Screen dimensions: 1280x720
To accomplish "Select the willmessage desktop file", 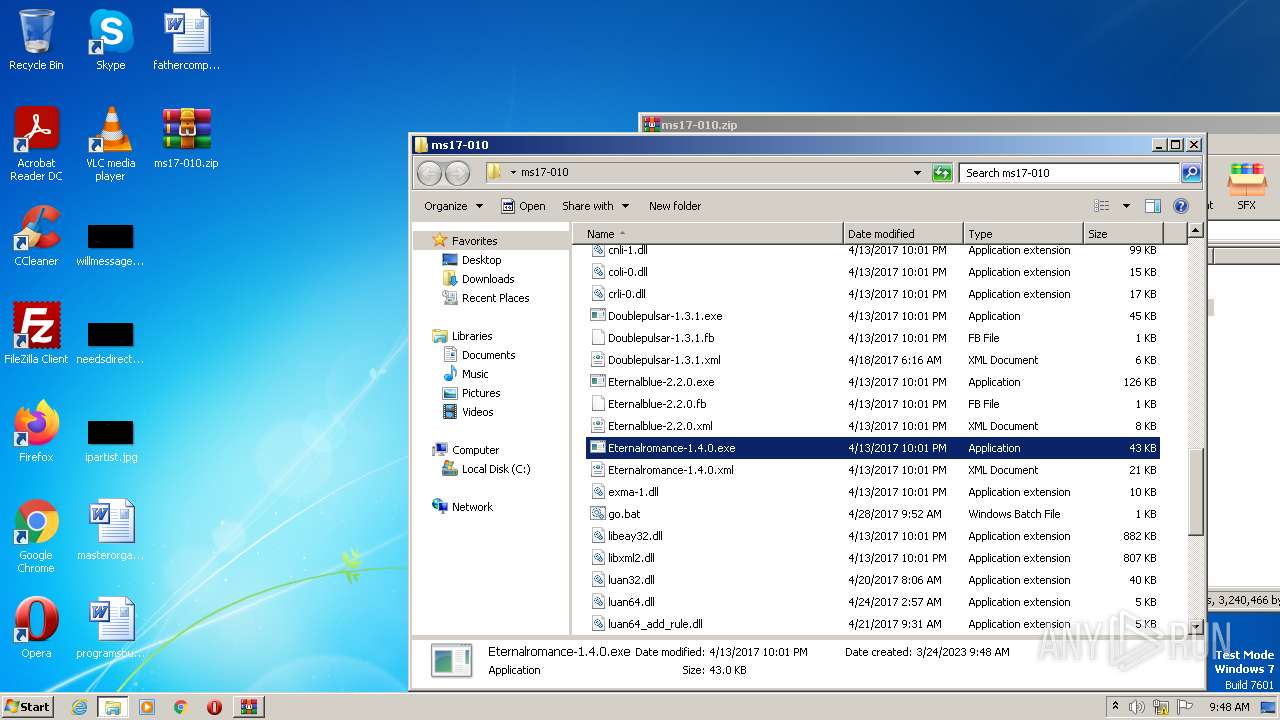I will pyautogui.click(x=110, y=246).
